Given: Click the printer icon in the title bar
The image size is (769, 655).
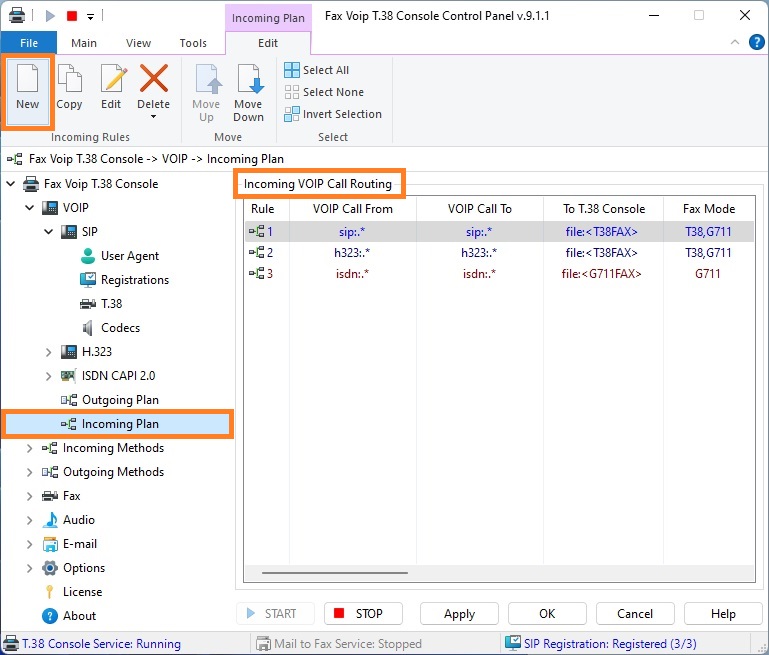Looking at the screenshot, I should pyautogui.click(x=17, y=15).
